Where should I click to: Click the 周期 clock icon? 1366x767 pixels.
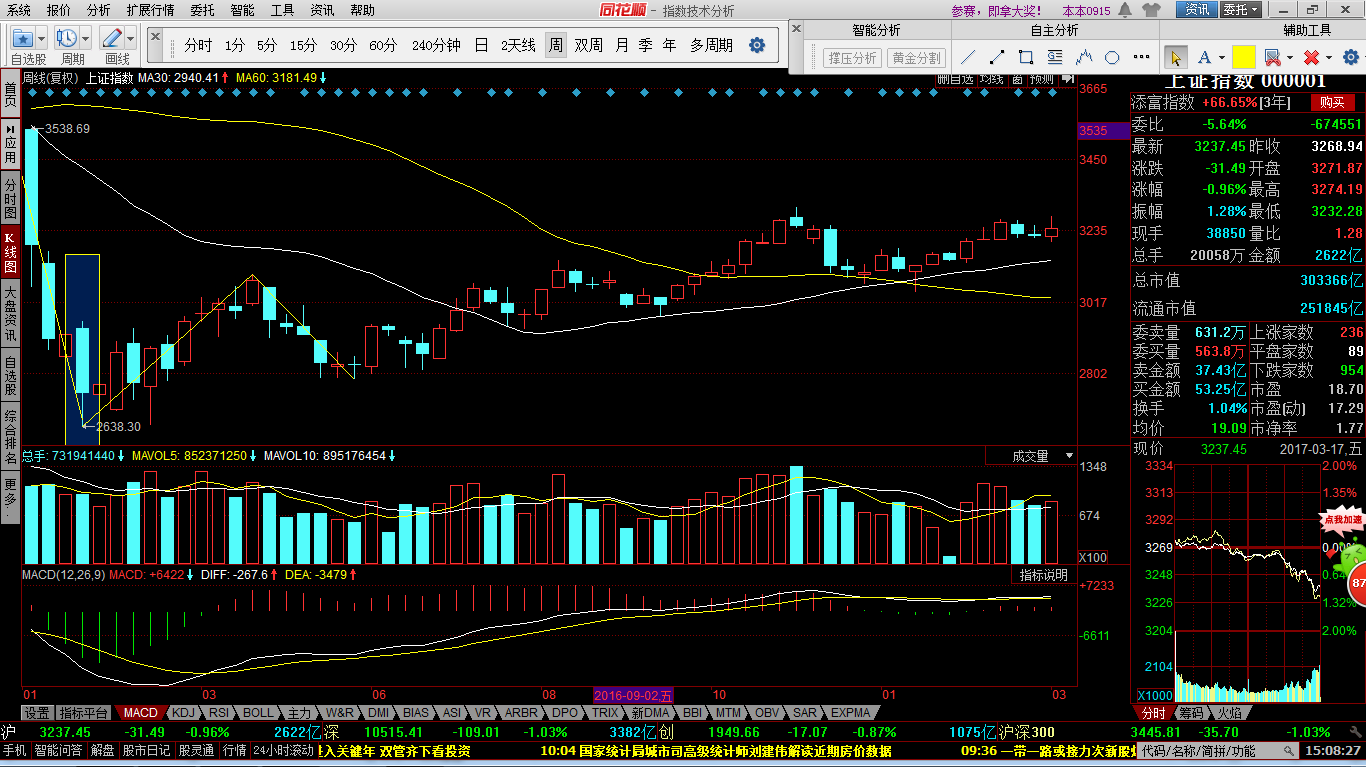[67, 39]
